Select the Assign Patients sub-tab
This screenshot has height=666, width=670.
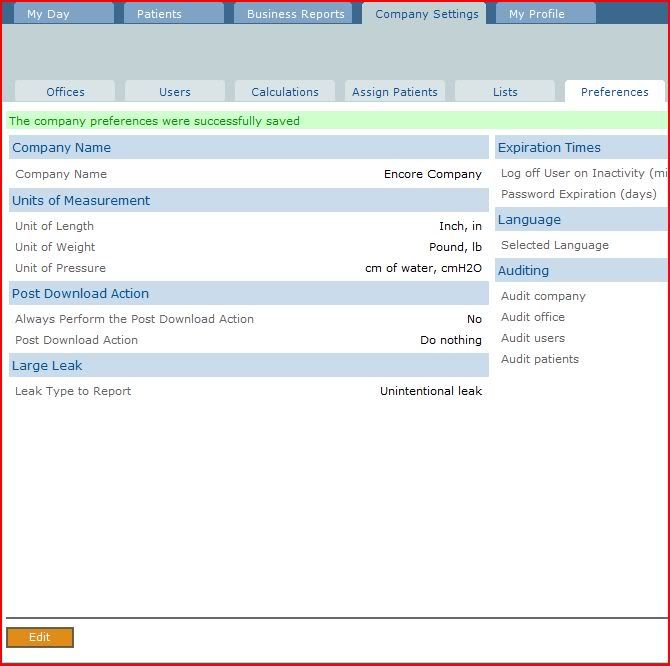[394, 92]
